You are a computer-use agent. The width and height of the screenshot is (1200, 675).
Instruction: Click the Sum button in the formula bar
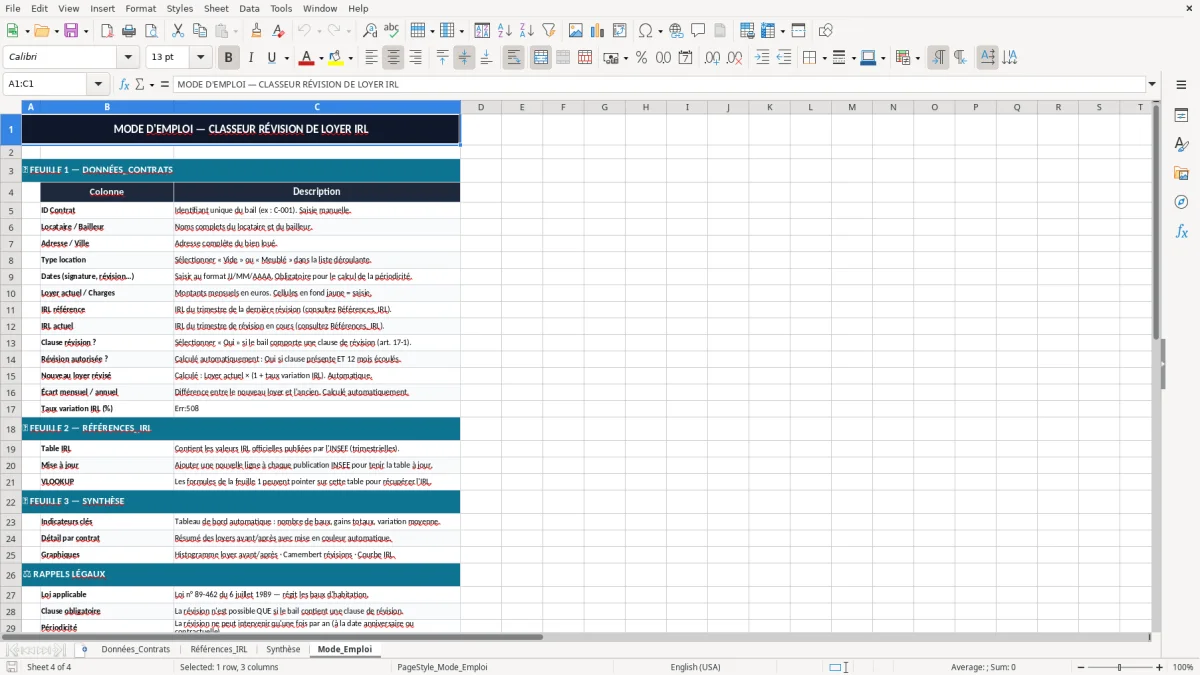tap(139, 84)
